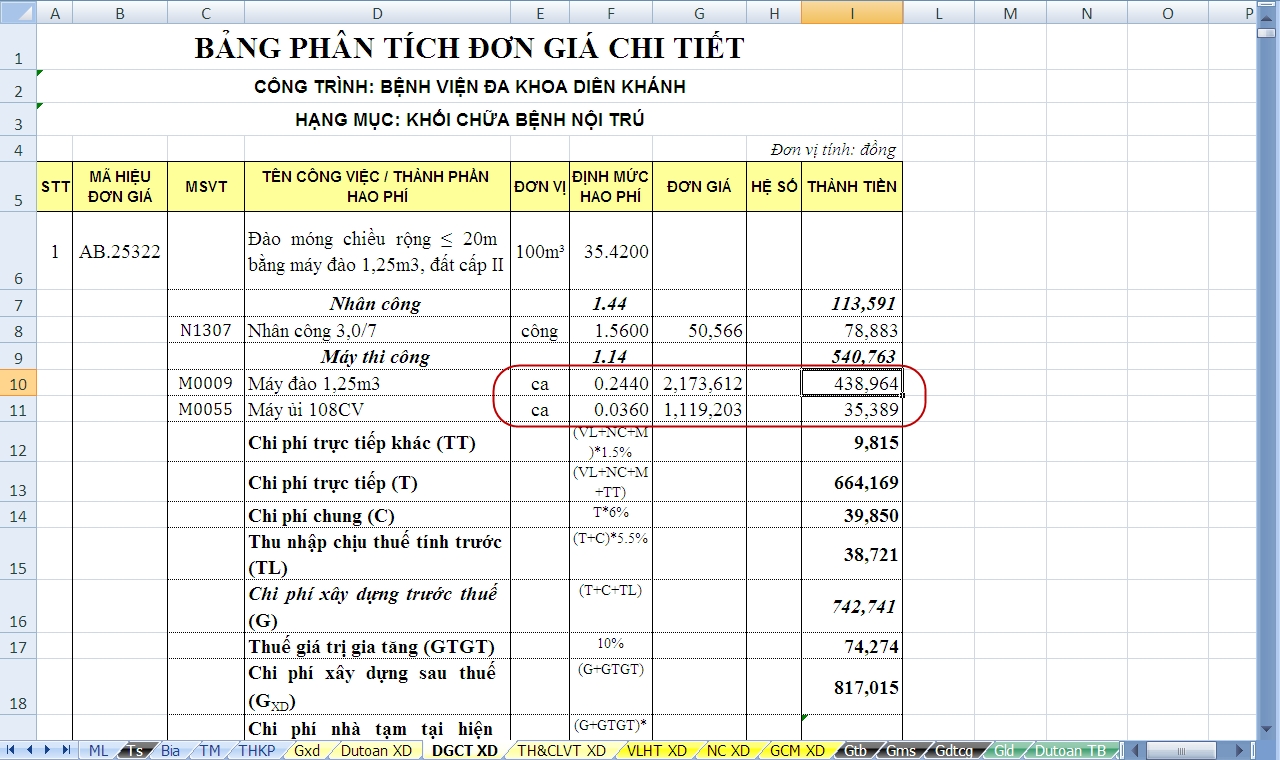
Task: Open the TM sheet tab
Action: [209, 750]
